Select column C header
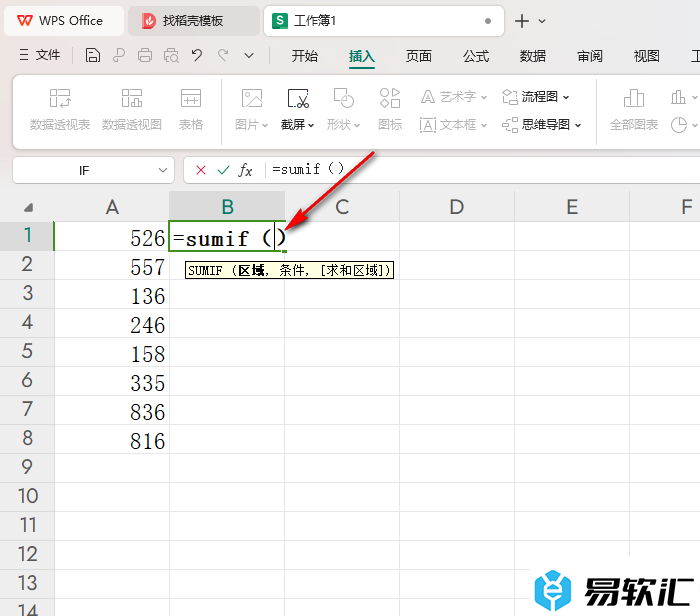This screenshot has height=616, width=700. click(x=342, y=207)
